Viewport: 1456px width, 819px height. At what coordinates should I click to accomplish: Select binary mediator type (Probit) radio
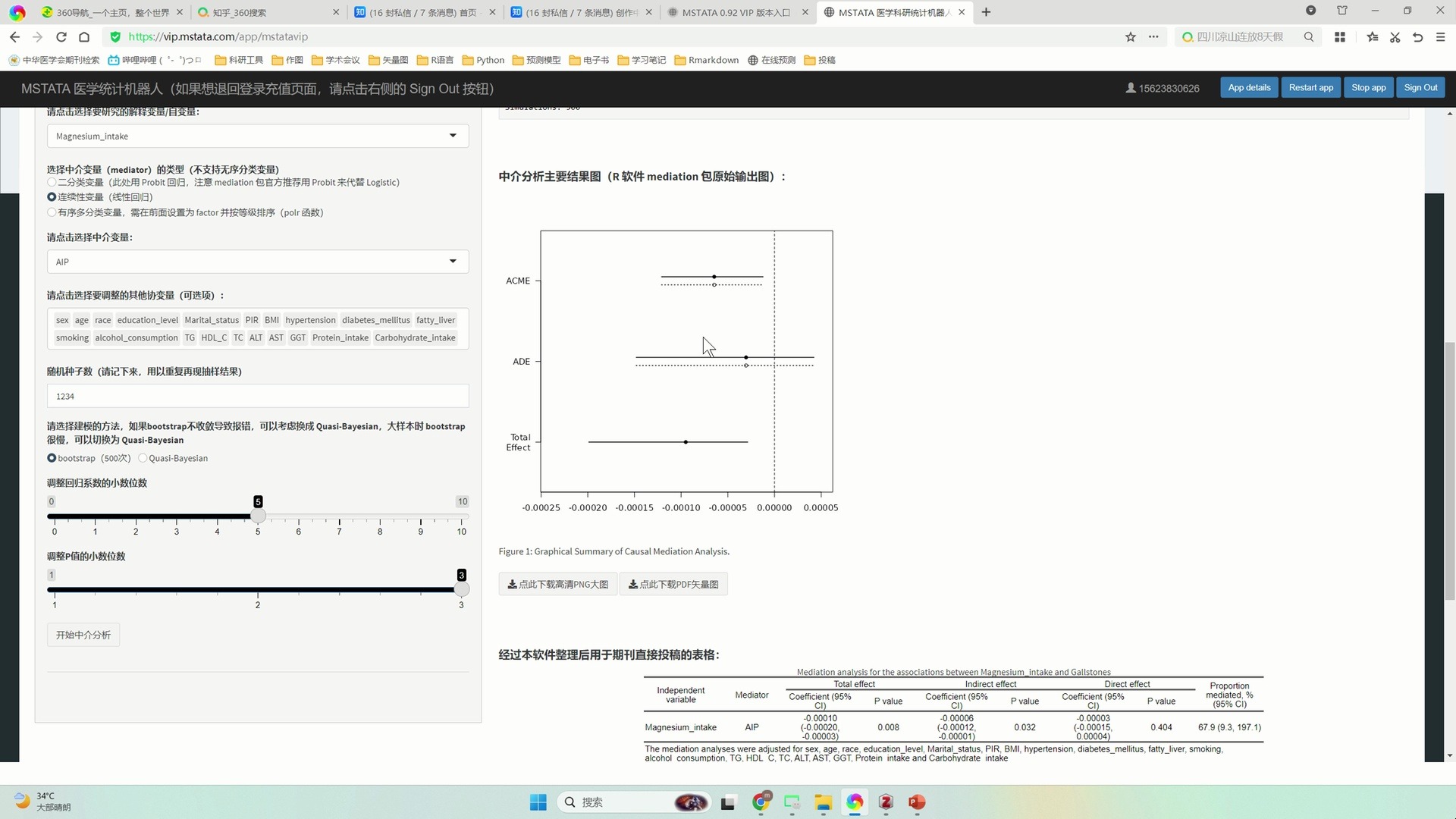tap(52, 182)
